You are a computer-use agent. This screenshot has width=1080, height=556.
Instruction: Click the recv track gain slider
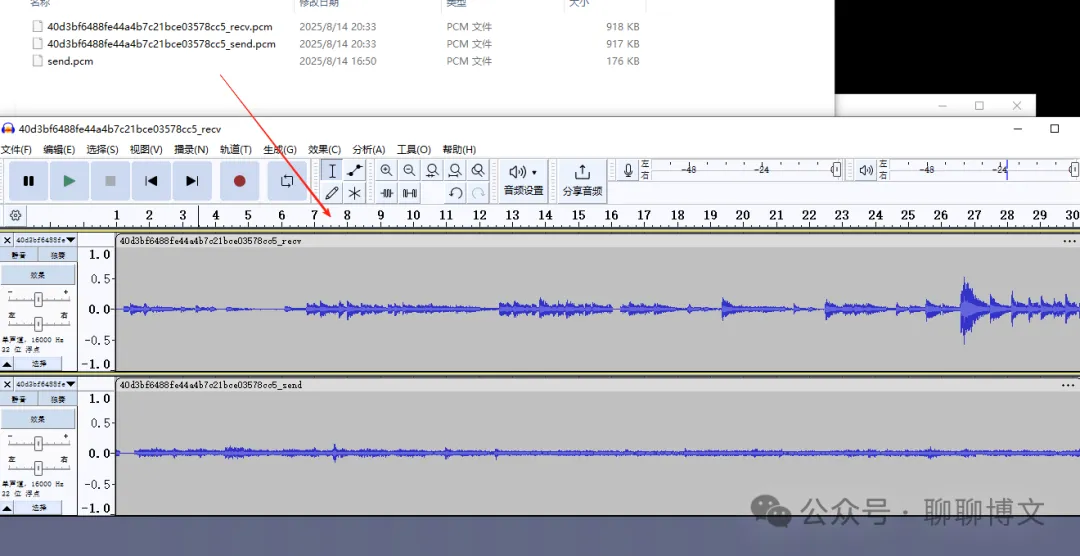tap(38, 298)
